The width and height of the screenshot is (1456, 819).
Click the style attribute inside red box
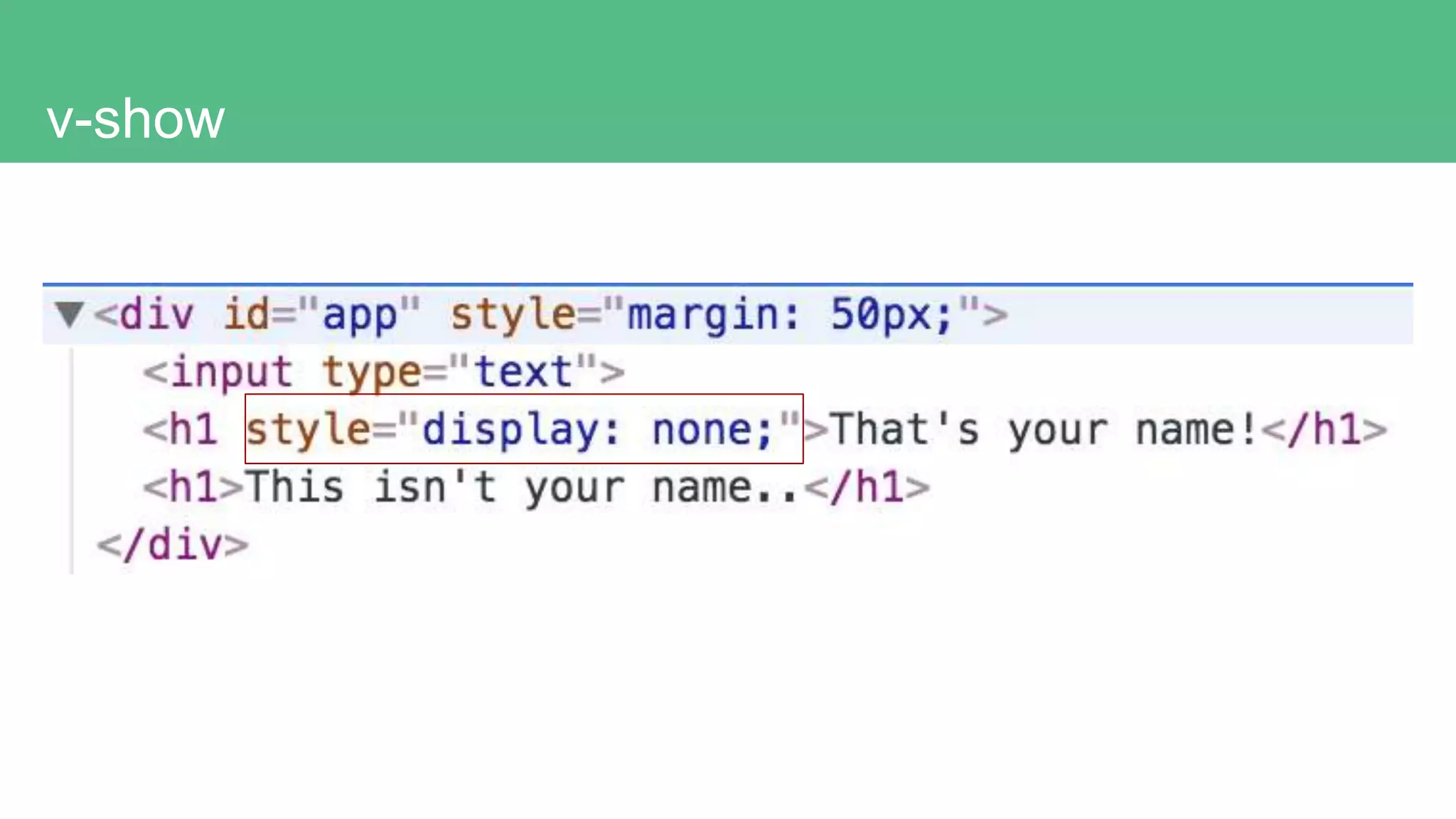[307, 430]
